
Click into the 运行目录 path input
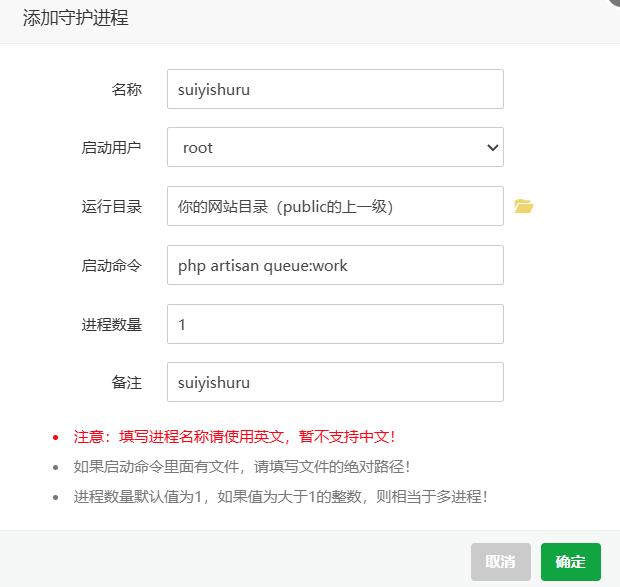(335, 206)
